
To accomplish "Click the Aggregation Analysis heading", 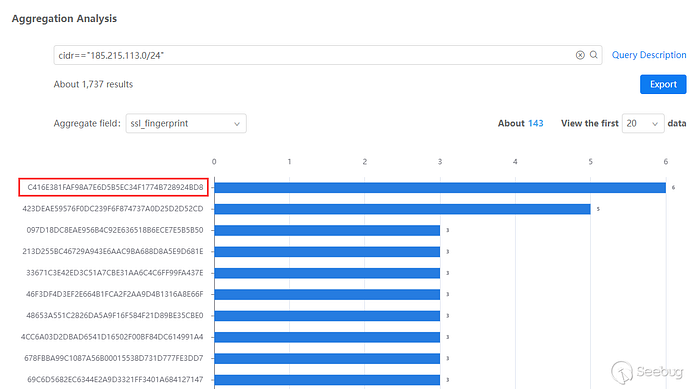I will coord(64,18).
